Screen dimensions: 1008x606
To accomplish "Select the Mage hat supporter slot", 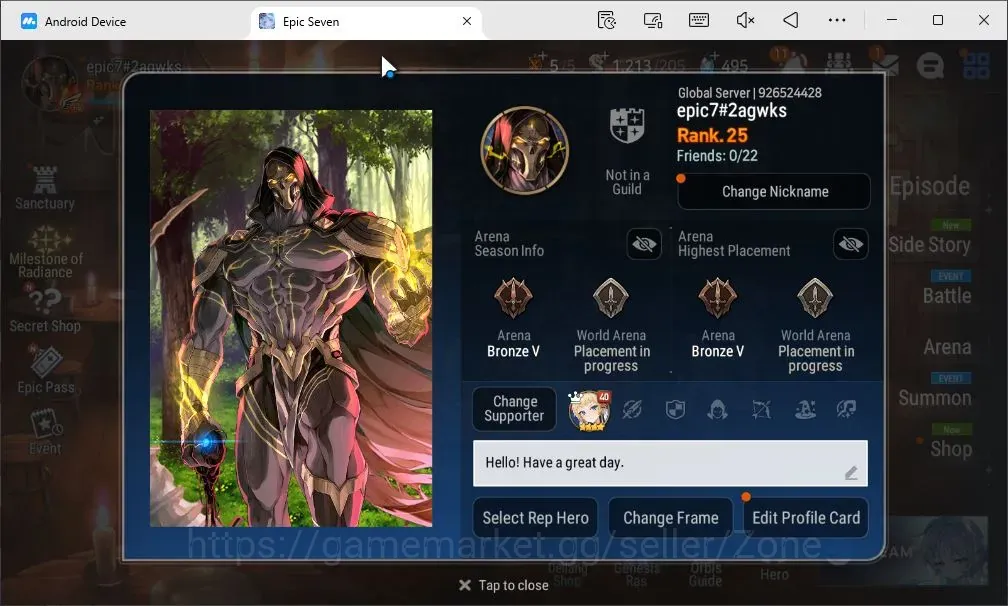I will point(805,409).
